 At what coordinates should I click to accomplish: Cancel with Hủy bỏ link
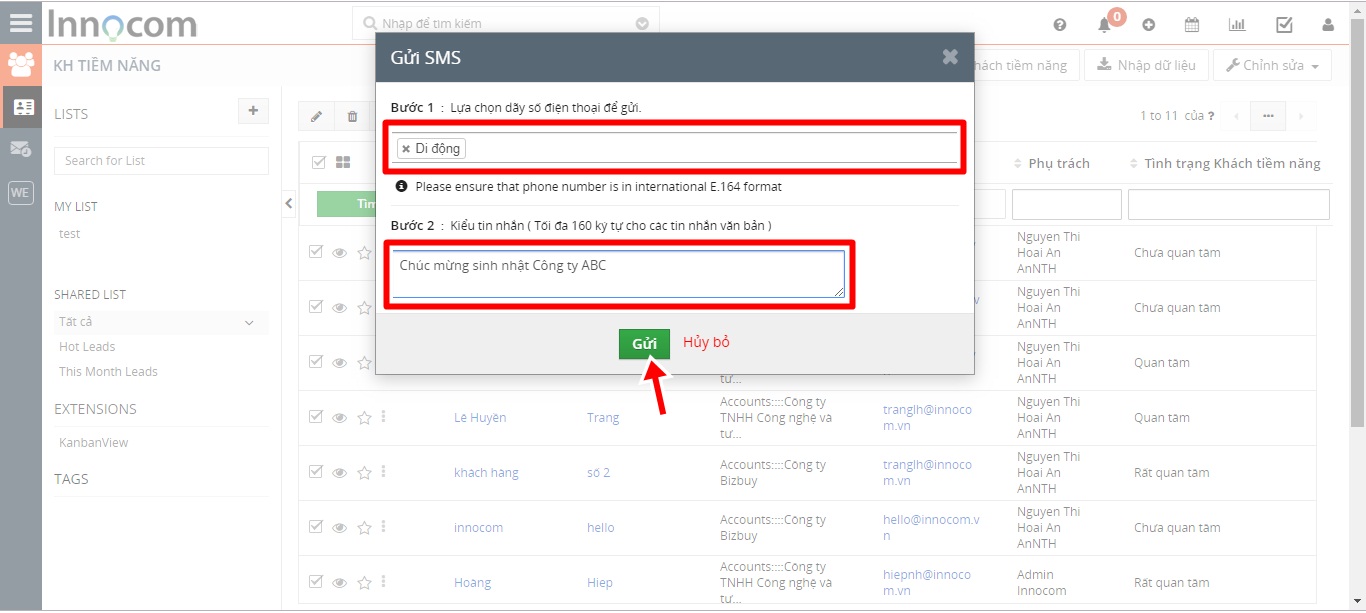click(706, 342)
